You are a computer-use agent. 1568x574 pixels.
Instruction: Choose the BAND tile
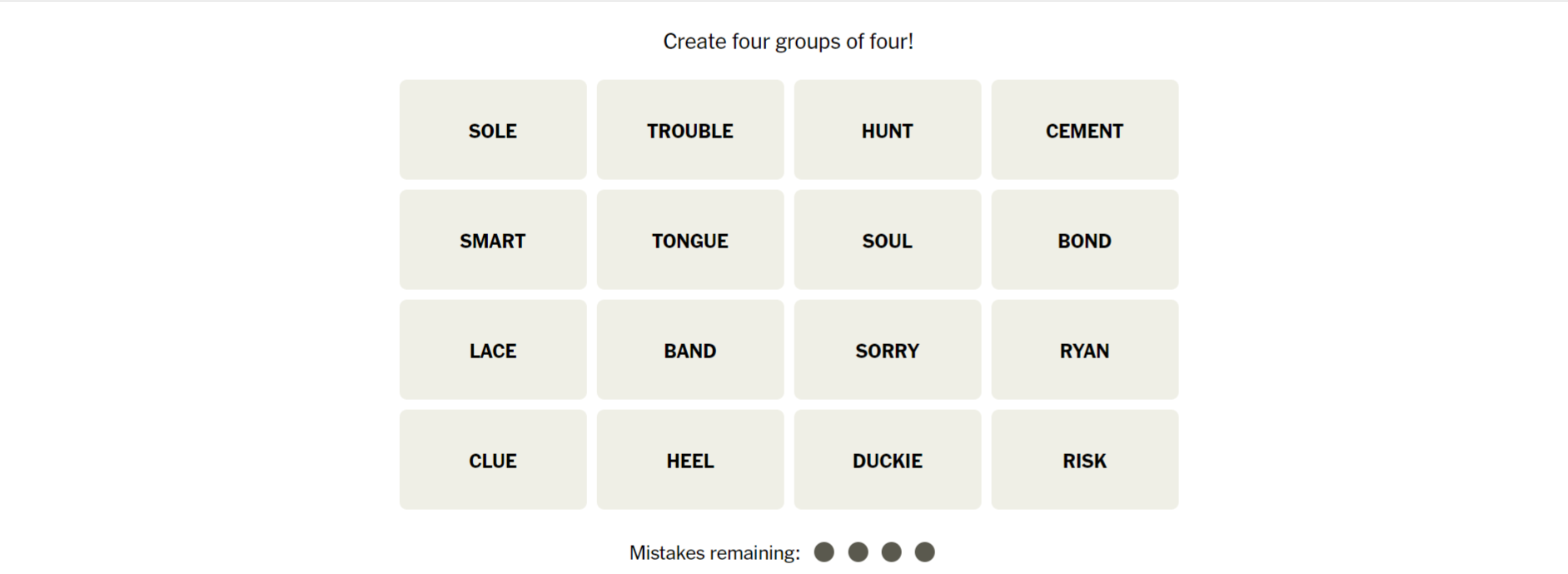click(690, 350)
